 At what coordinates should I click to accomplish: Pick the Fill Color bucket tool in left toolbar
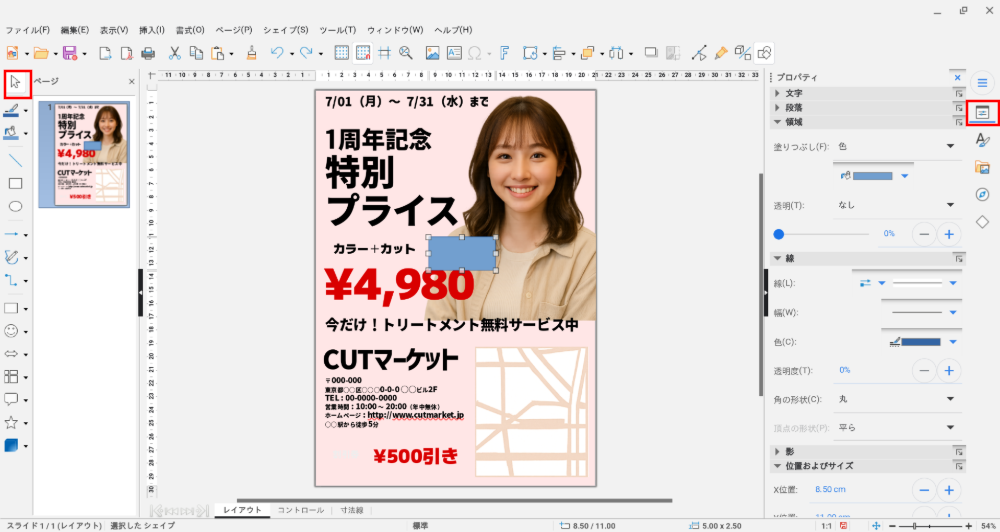11,133
